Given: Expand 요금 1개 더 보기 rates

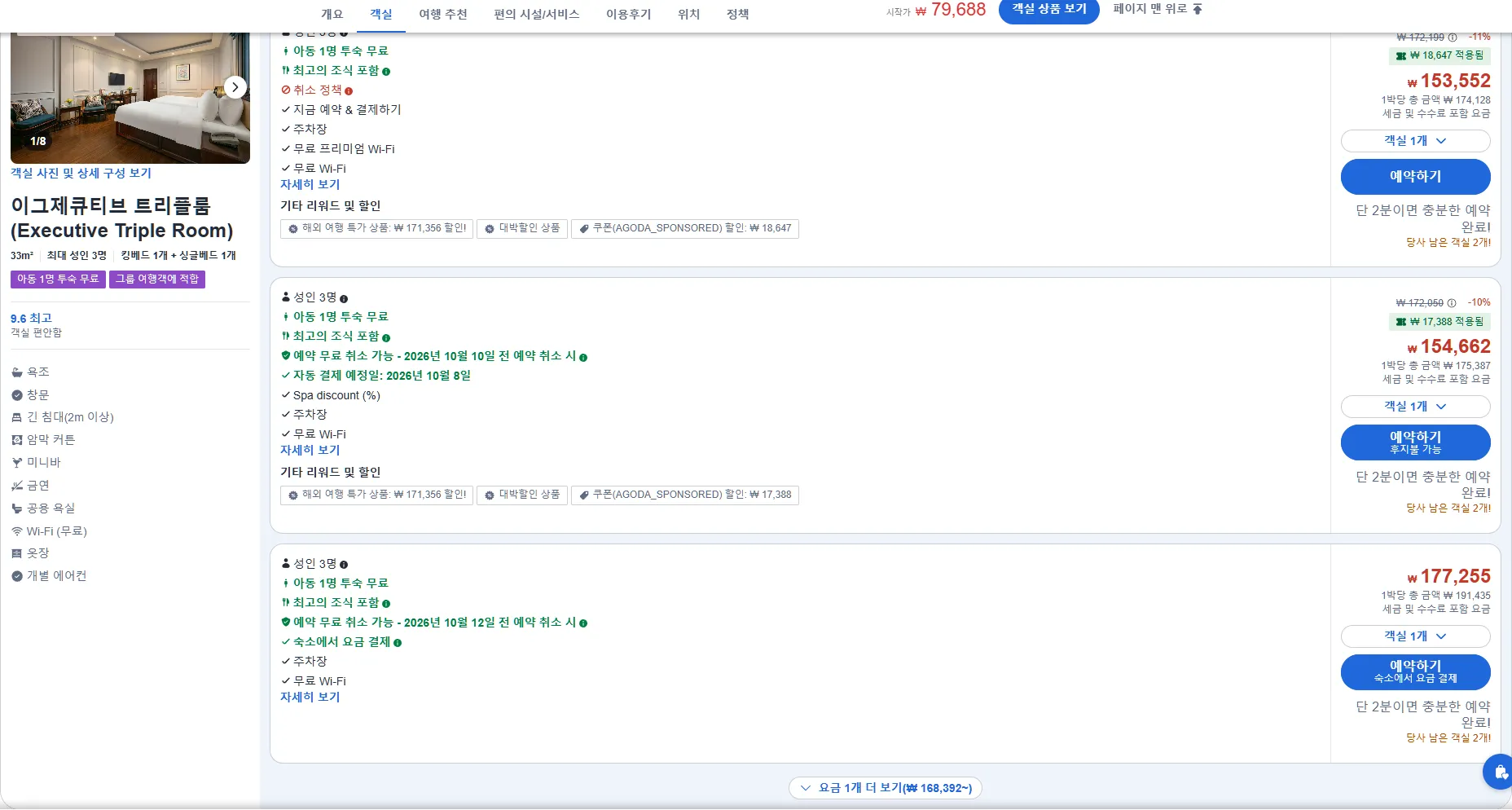Looking at the screenshot, I should click(x=886, y=788).
